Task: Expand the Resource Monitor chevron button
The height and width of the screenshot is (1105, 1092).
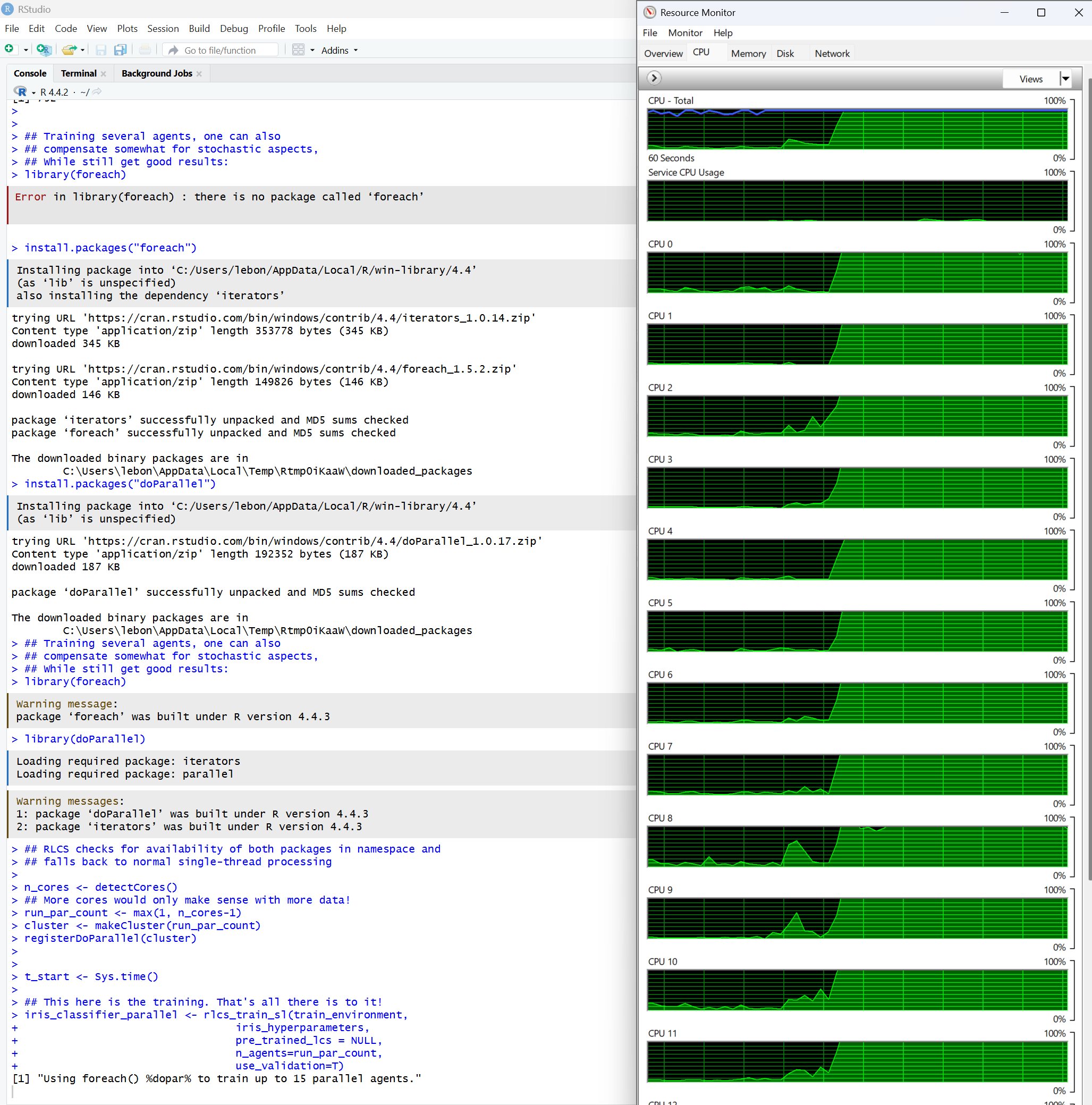Action: point(654,78)
